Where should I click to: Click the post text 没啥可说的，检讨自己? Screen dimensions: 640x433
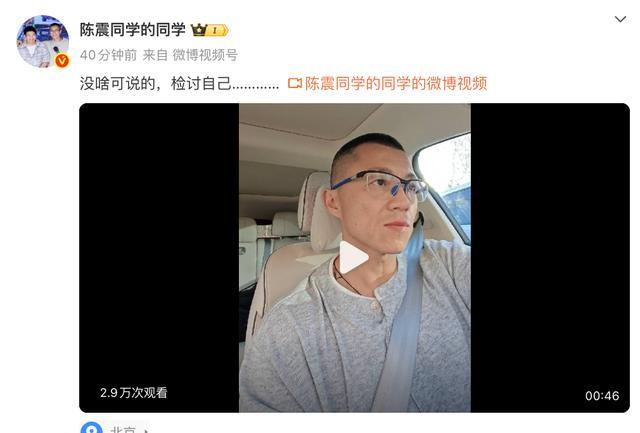coord(156,83)
